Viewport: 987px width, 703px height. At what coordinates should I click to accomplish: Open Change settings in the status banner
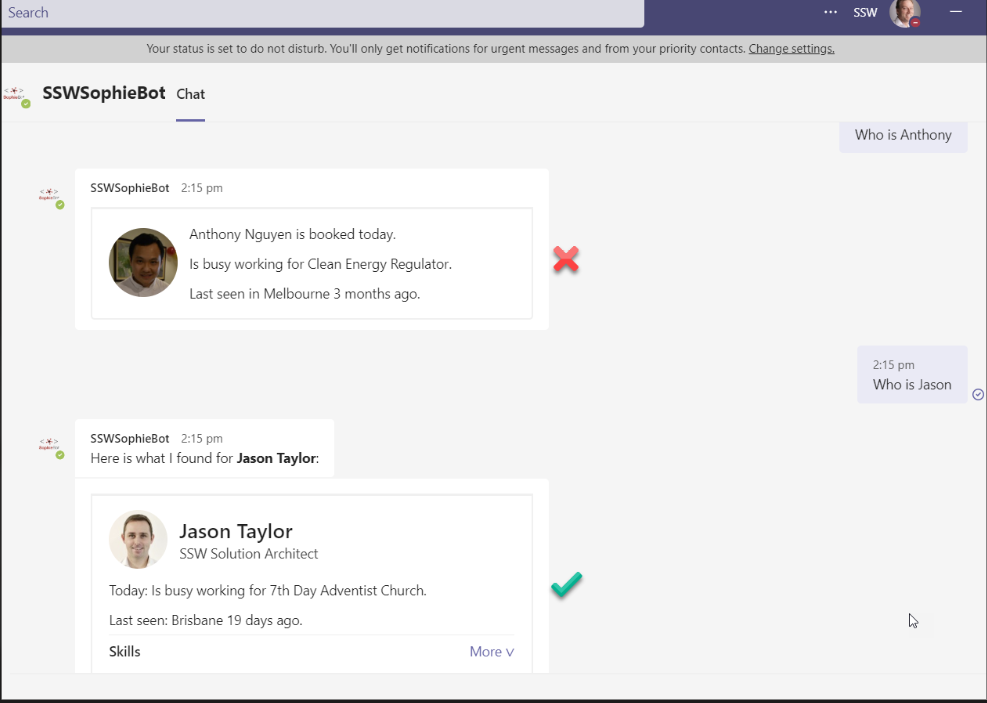pyautogui.click(x=791, y=48)
